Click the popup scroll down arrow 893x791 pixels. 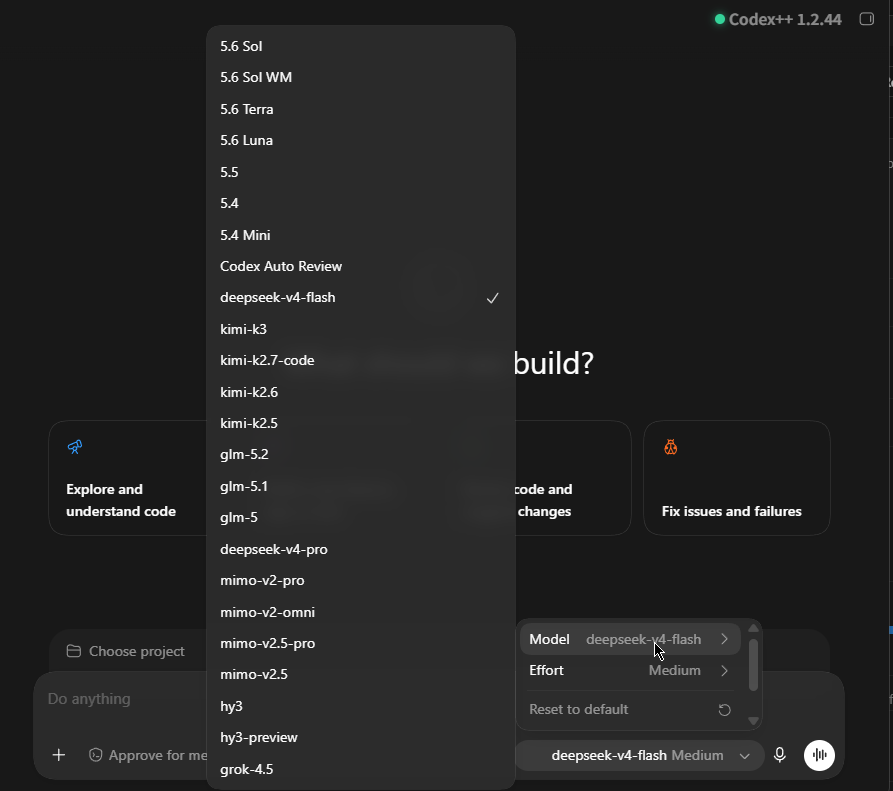click(753, 721)
